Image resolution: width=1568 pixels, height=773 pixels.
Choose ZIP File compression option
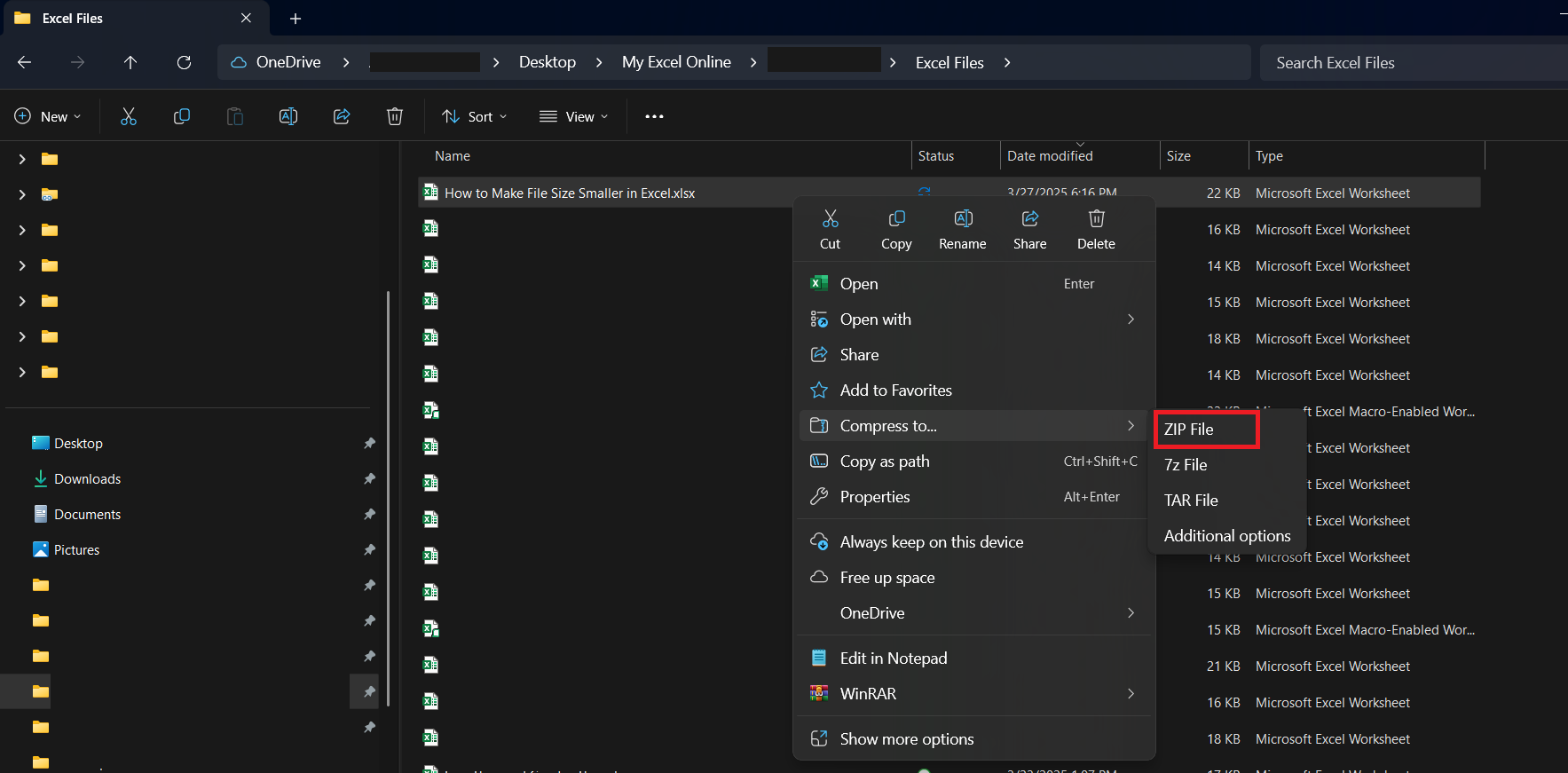pyautogui.click(x=1206, y=429)
